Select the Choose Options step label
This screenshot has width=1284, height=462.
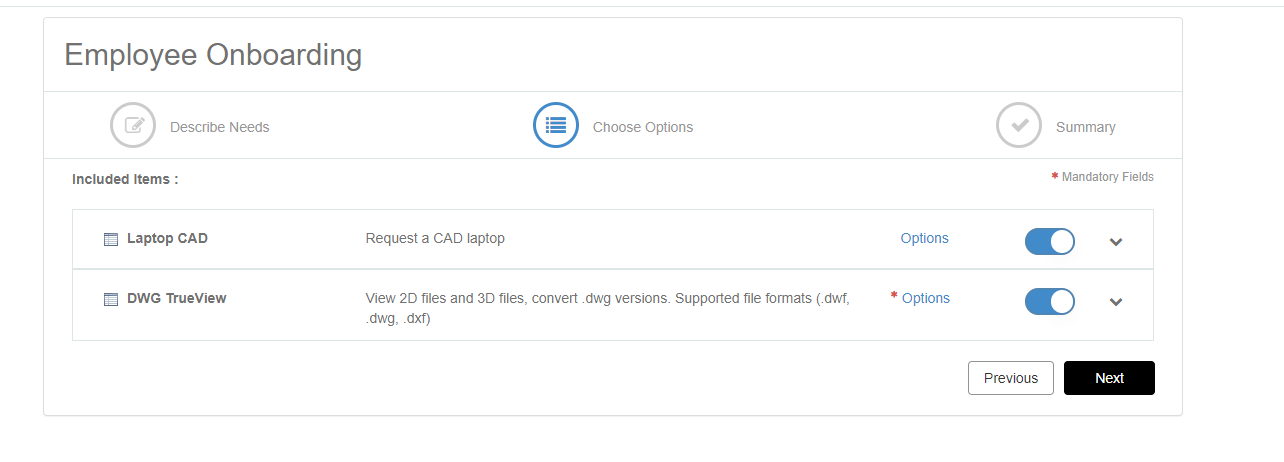coord(642,127)
